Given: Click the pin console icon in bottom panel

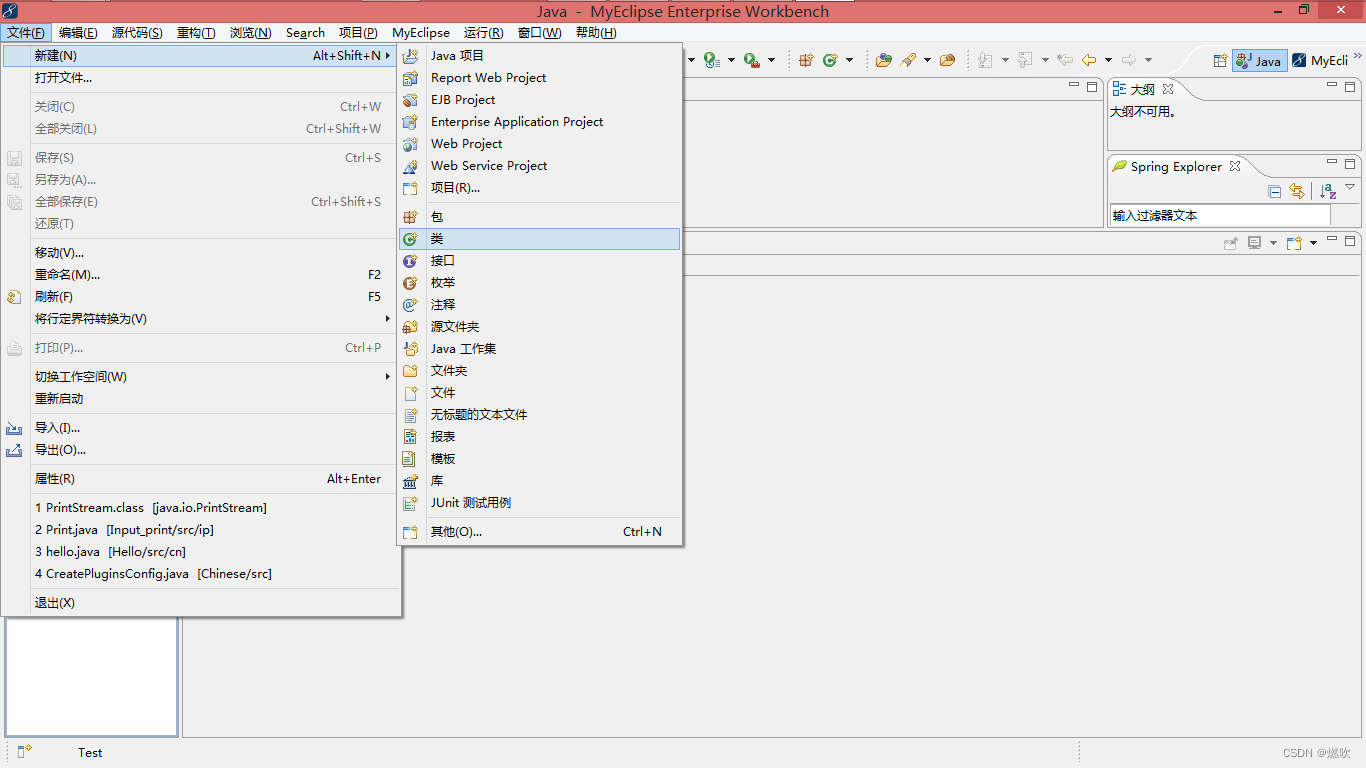Looking at the screenshot, I should [x=1231, y=242].
